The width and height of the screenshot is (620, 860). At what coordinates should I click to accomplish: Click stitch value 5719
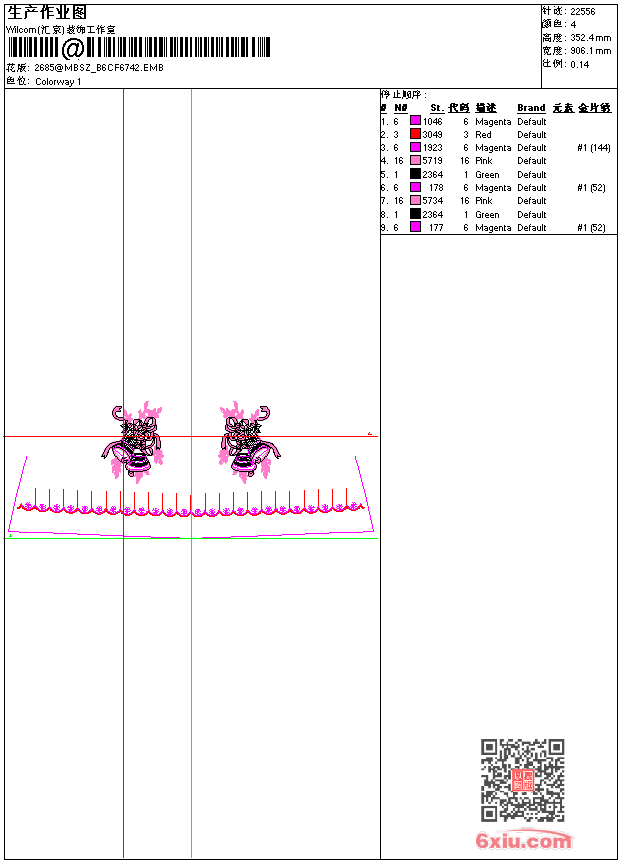pos(432,161)
